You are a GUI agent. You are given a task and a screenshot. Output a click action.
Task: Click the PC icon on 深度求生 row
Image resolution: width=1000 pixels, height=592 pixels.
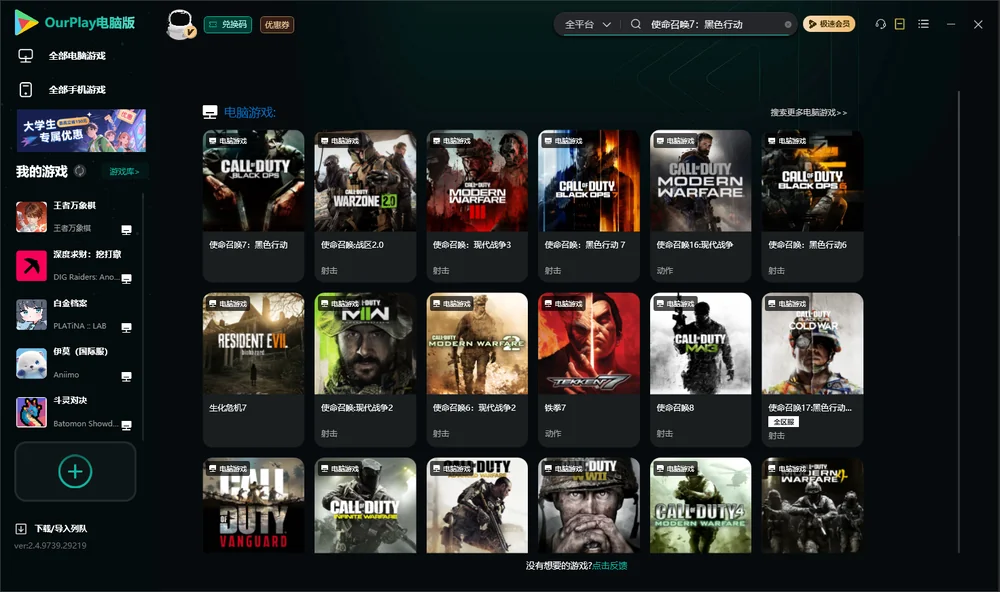pos(126,279)
